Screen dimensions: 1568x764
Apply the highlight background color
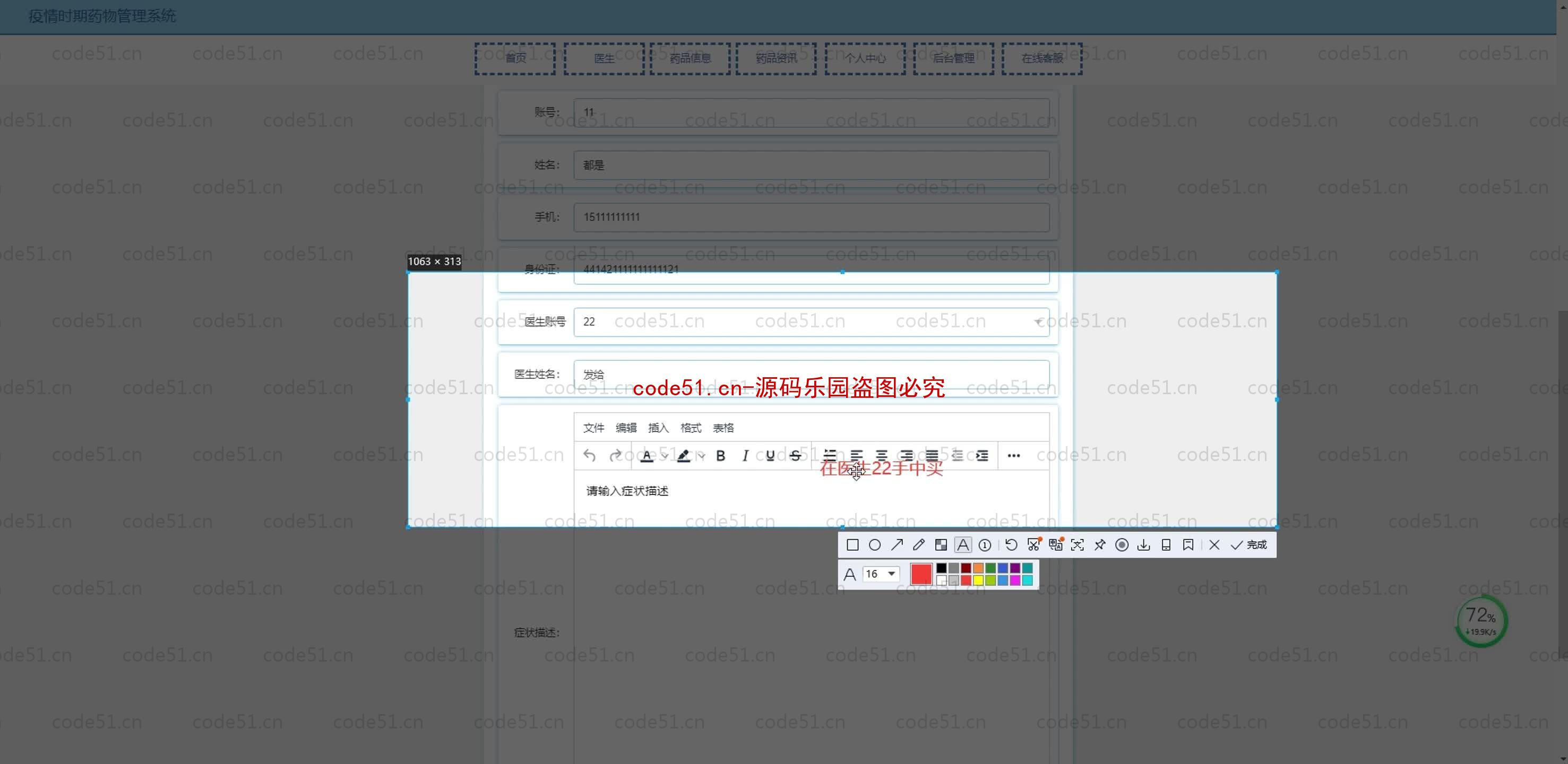(683, 456)
